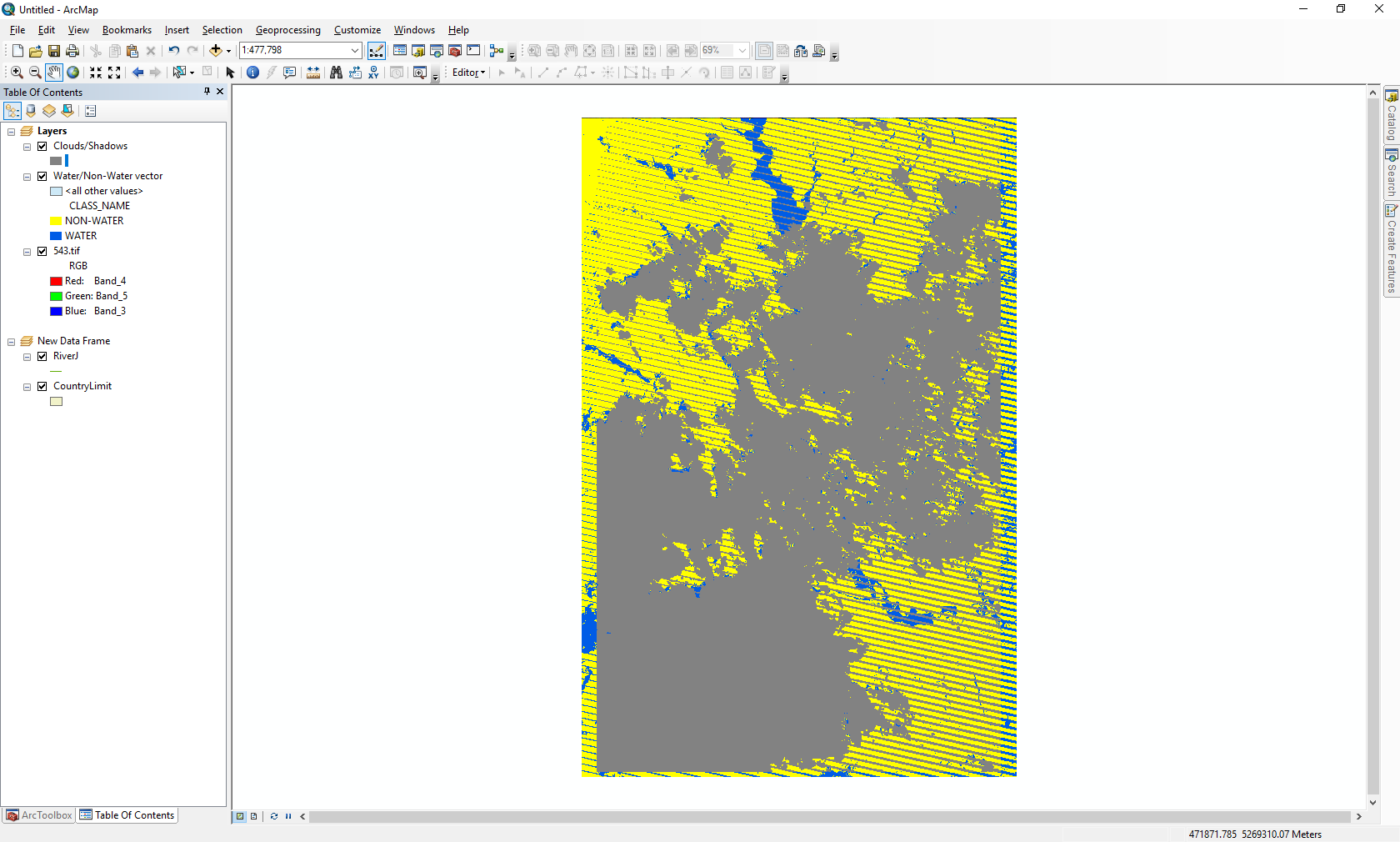Screen dimensions: 1400x842
Task: Open the ModelBuilder window icon
Action: coord(497,51)
